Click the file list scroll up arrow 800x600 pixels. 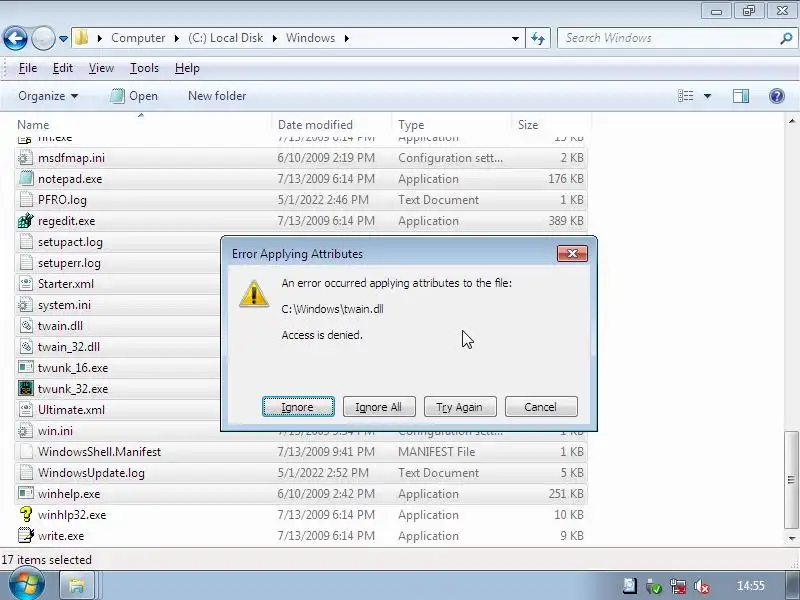point(791,121)
